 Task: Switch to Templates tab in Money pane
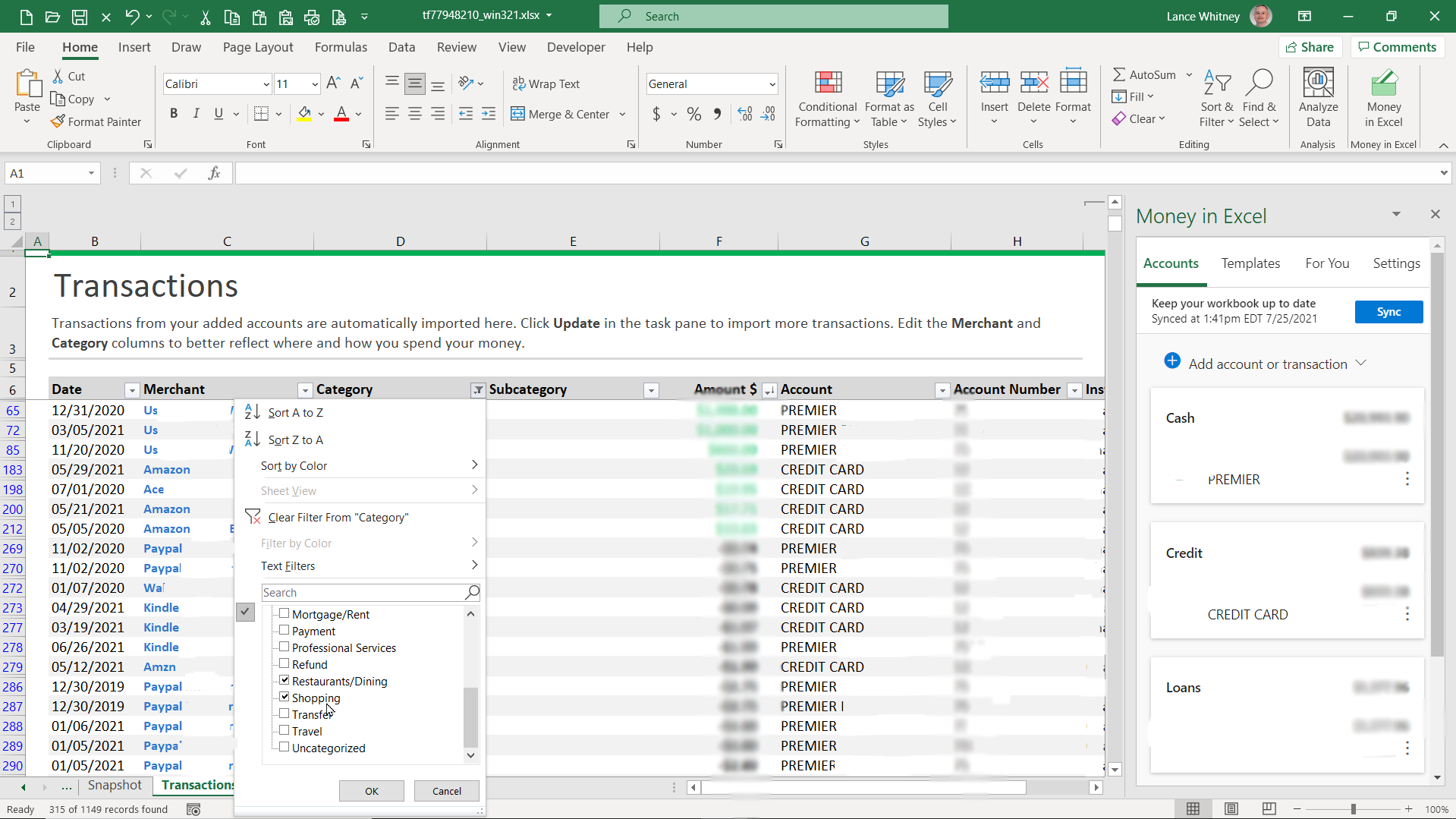1250,263
